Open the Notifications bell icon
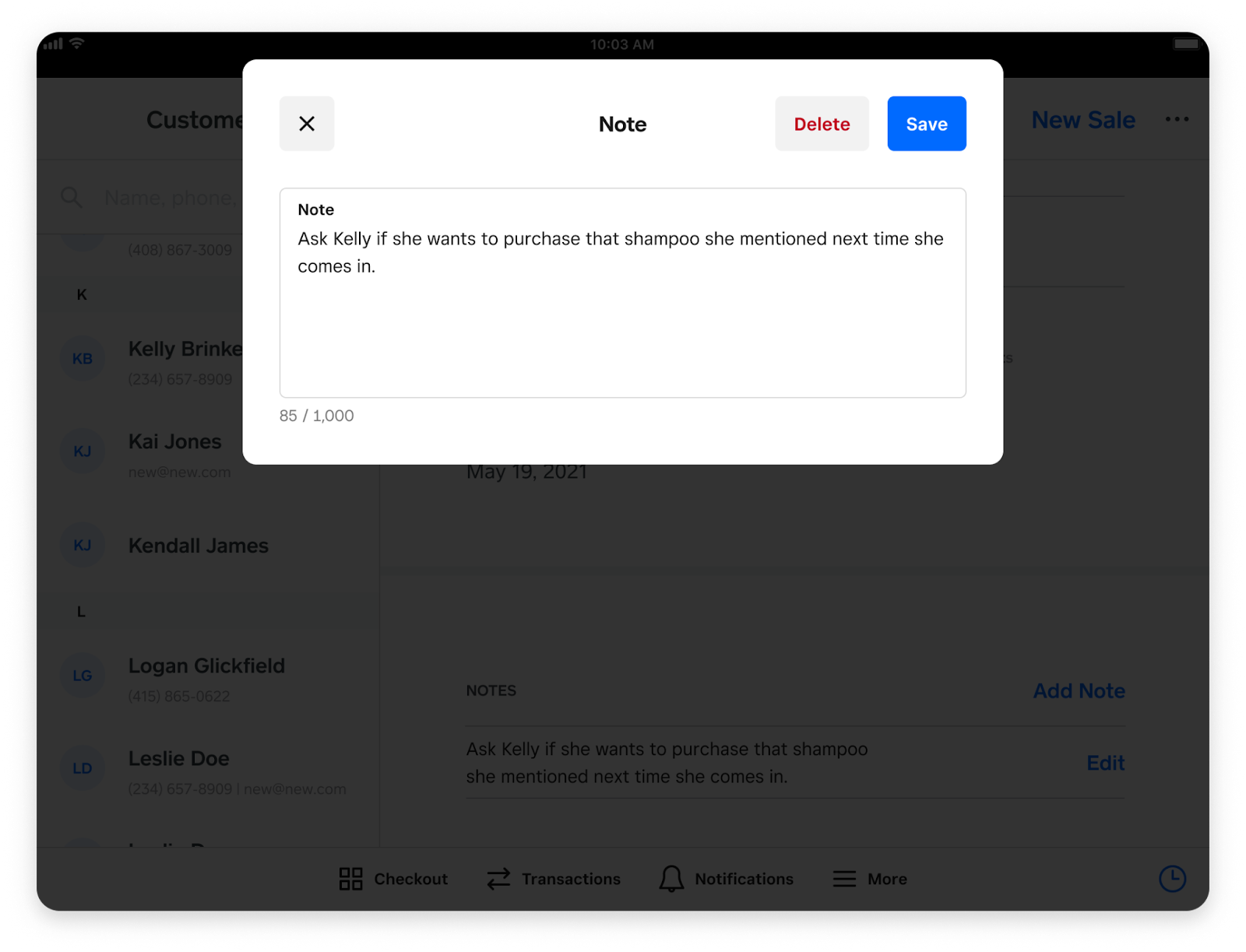 [x=671, y=879]
